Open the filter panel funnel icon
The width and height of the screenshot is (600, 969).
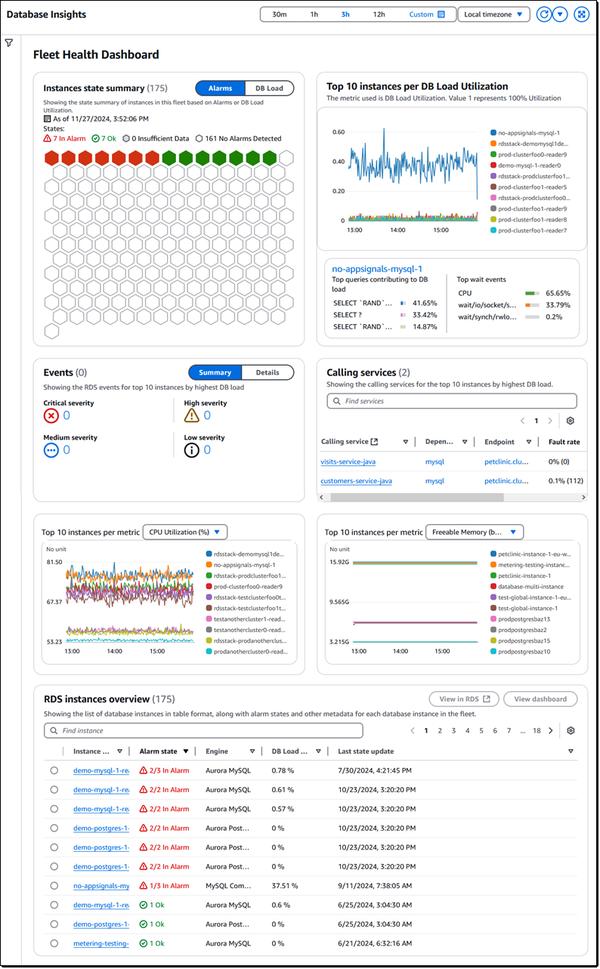click(9, 43)
